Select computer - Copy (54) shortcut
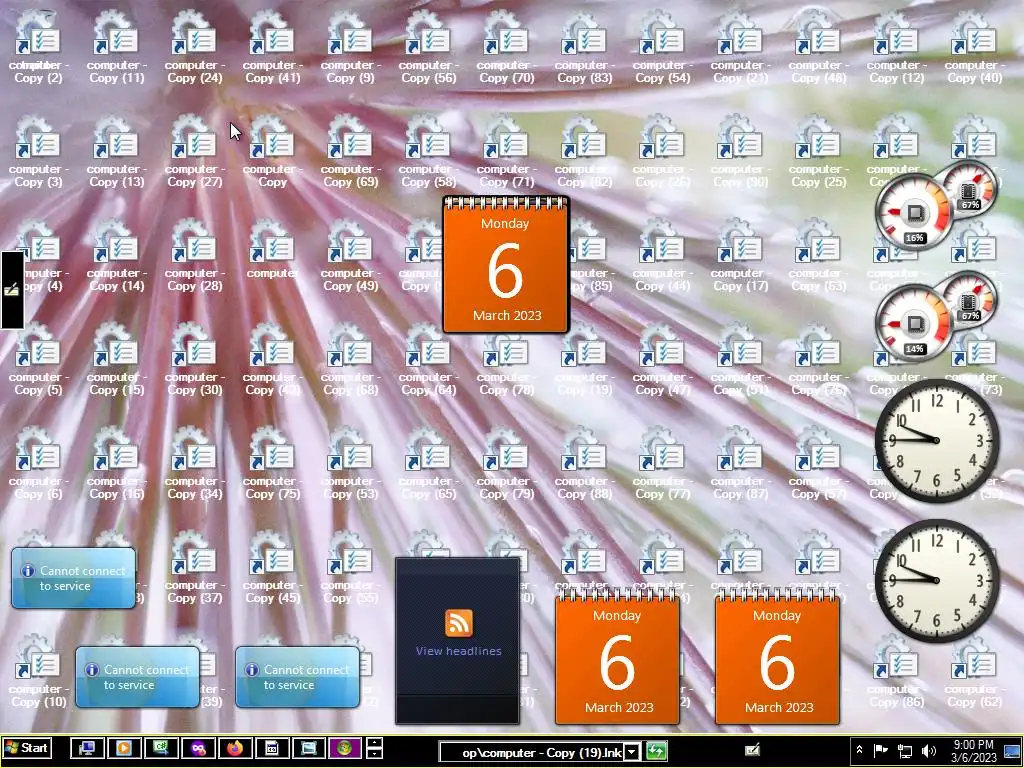This screenshot has width=1024, height=768. 662,48
